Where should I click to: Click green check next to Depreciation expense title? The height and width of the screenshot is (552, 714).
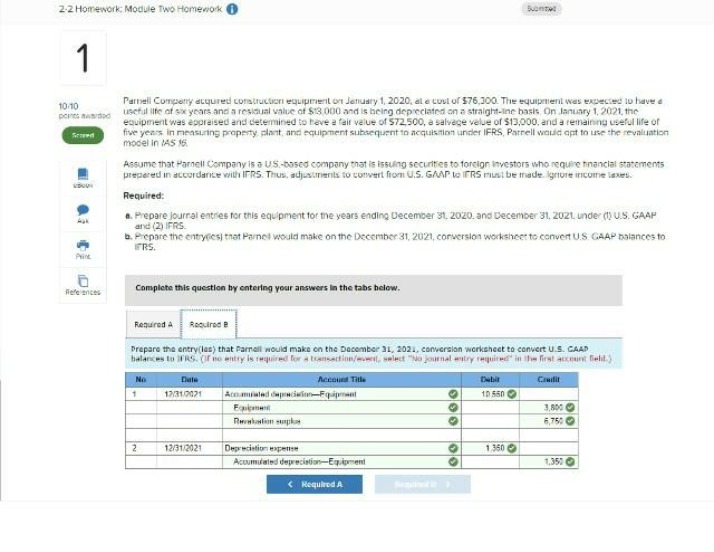pyautogui.click(x=453, y=448)
